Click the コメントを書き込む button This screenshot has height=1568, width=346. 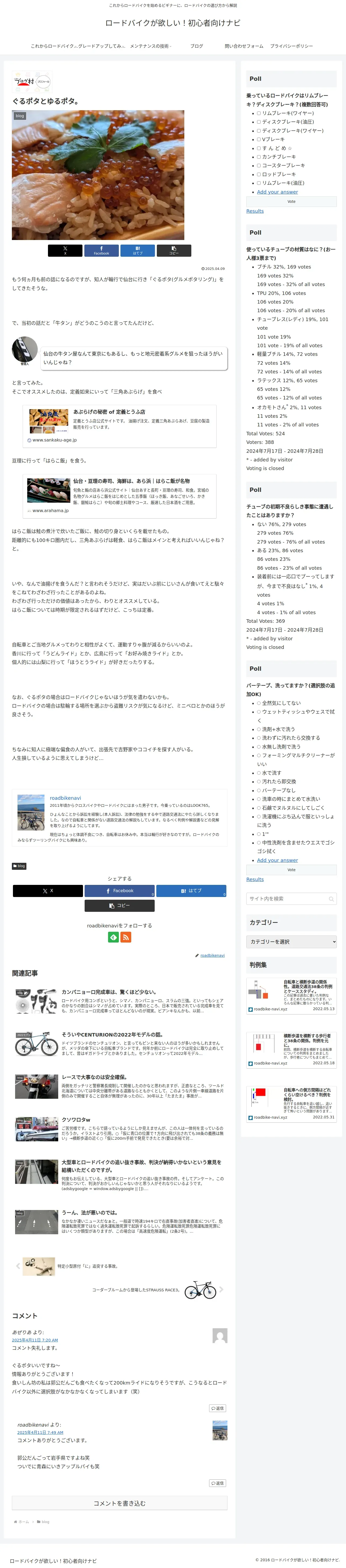coord(119,1503)
